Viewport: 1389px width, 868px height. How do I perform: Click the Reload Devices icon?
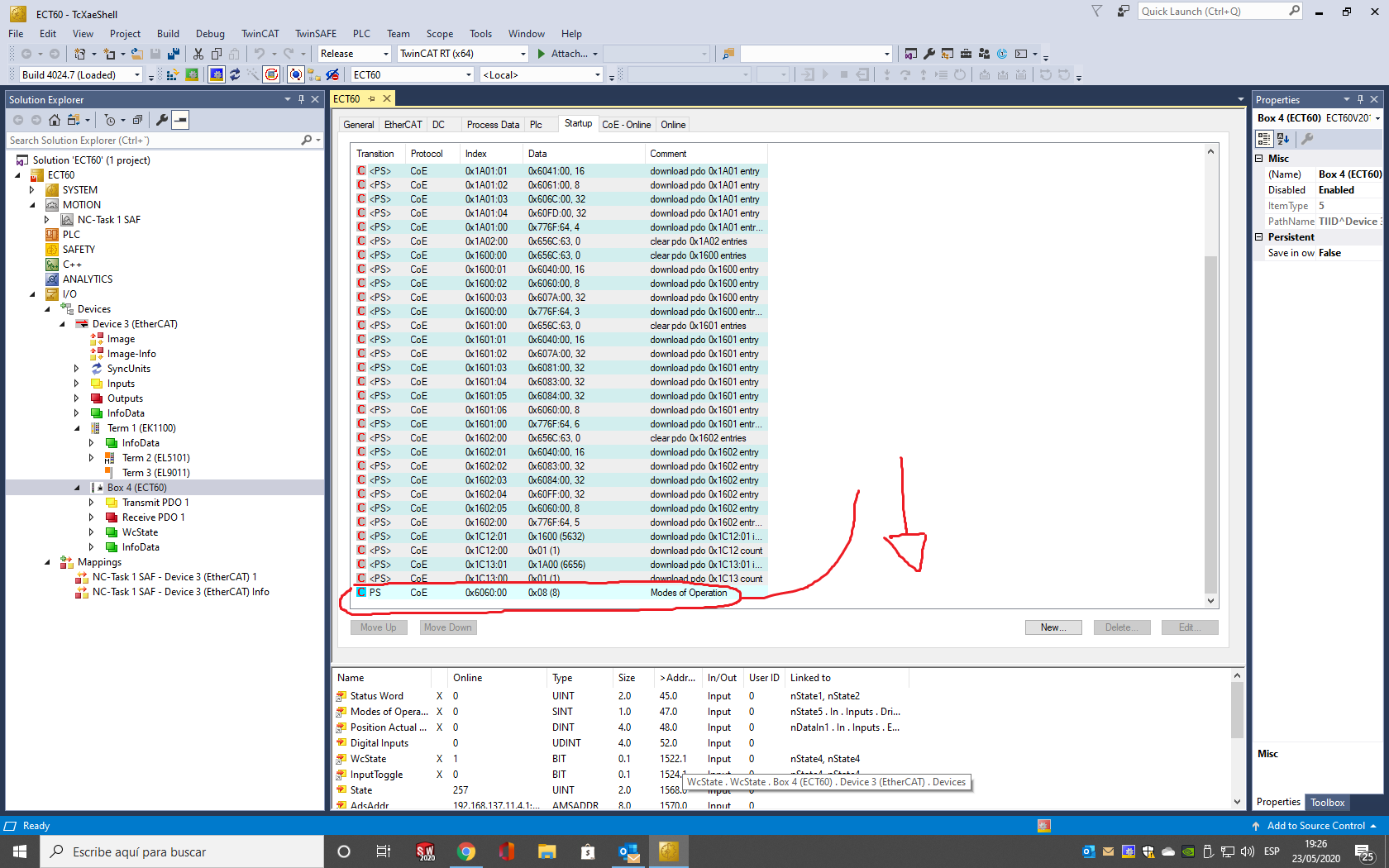(x=235, y=75)
